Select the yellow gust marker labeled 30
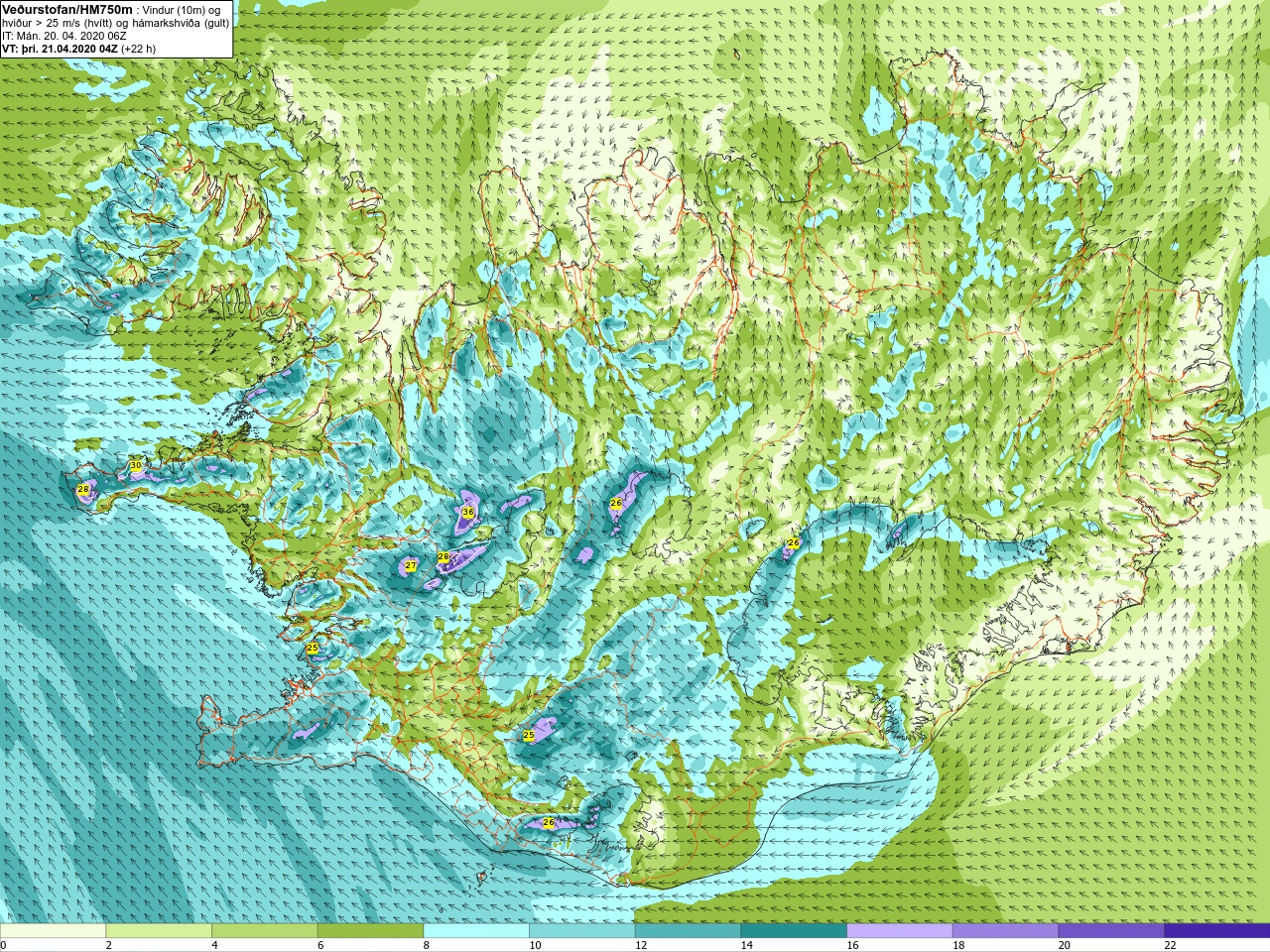The height and width of the screenshot is (952, 1270). pos(136,465)
